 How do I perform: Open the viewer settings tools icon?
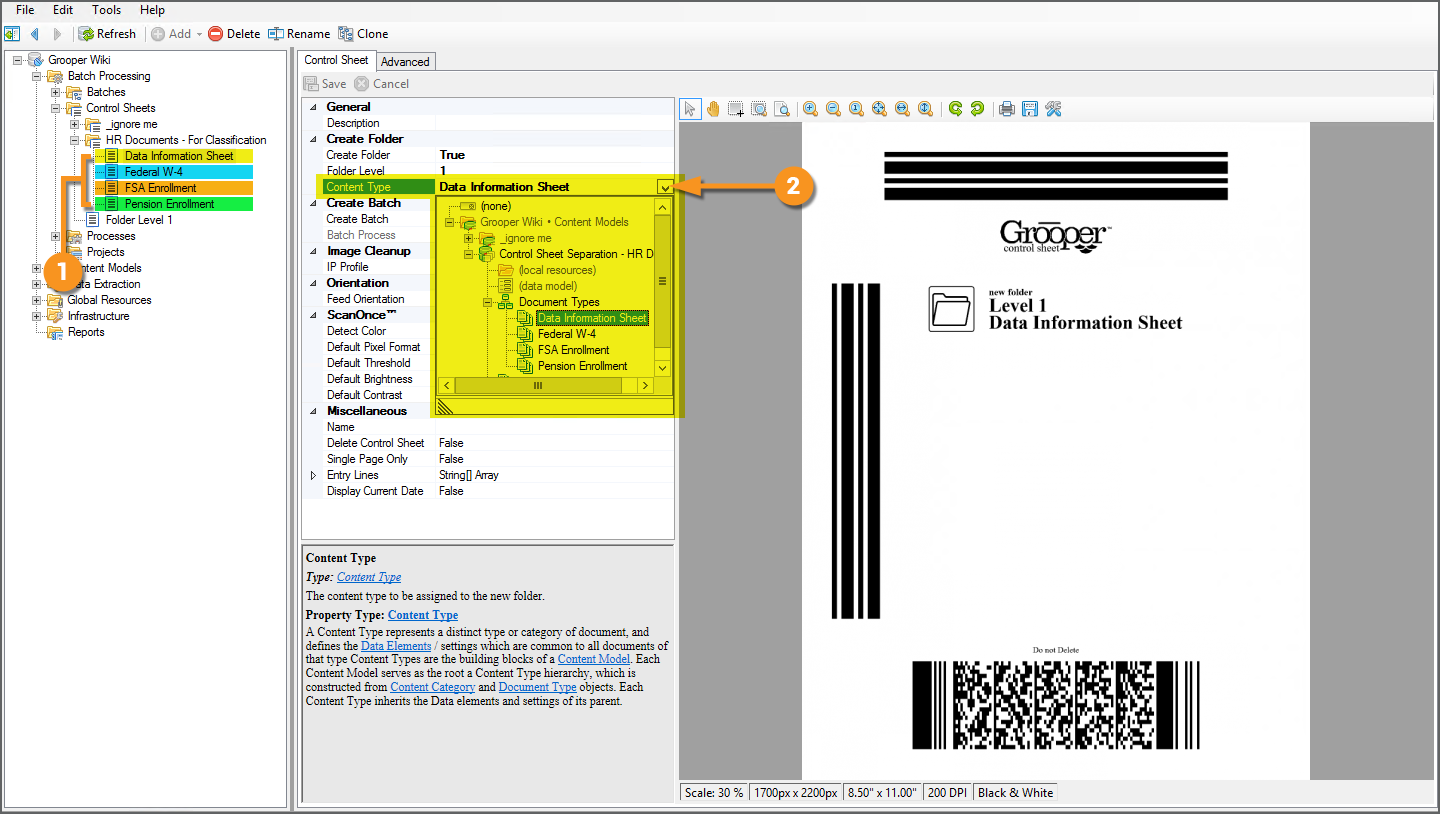(1052, 109)
